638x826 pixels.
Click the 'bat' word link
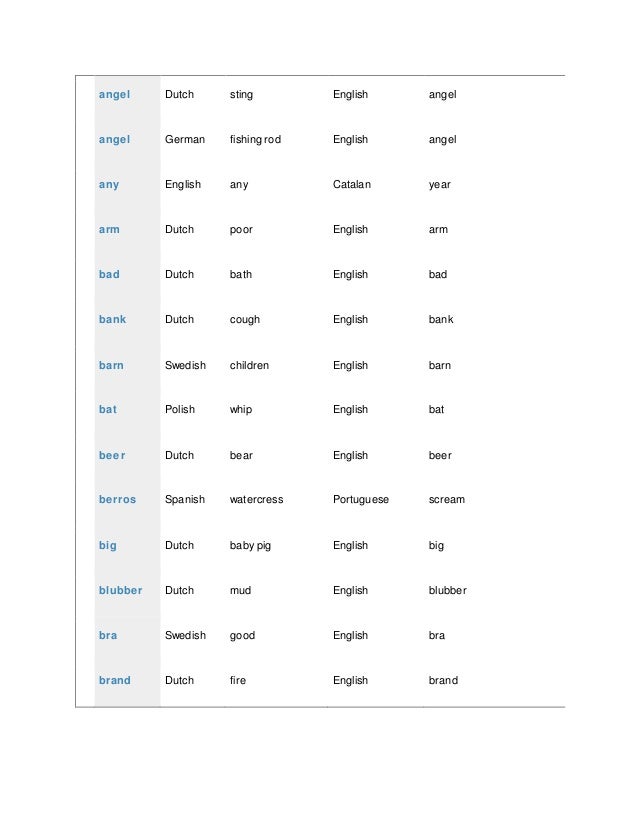click(107, 409)
